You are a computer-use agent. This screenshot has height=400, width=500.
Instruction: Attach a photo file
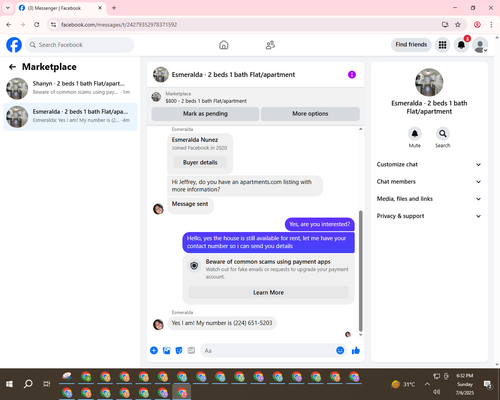(x=166, y=350)
